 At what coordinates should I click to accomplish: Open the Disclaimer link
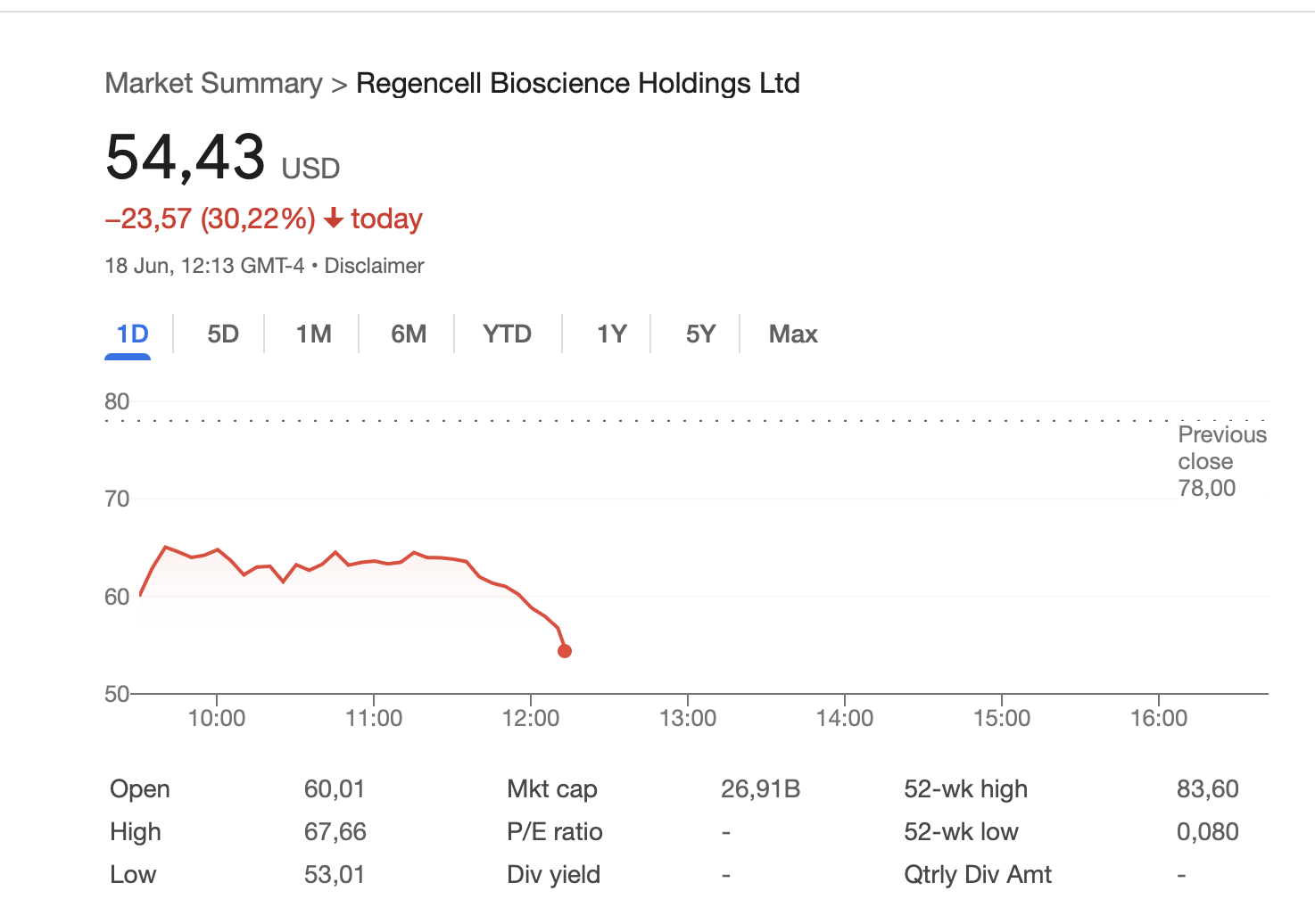[374, 266]
